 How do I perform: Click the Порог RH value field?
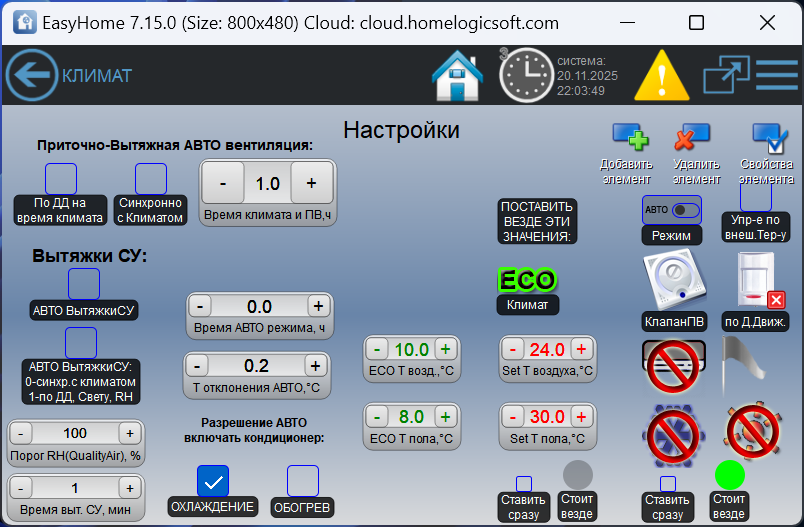pos(75,433)
